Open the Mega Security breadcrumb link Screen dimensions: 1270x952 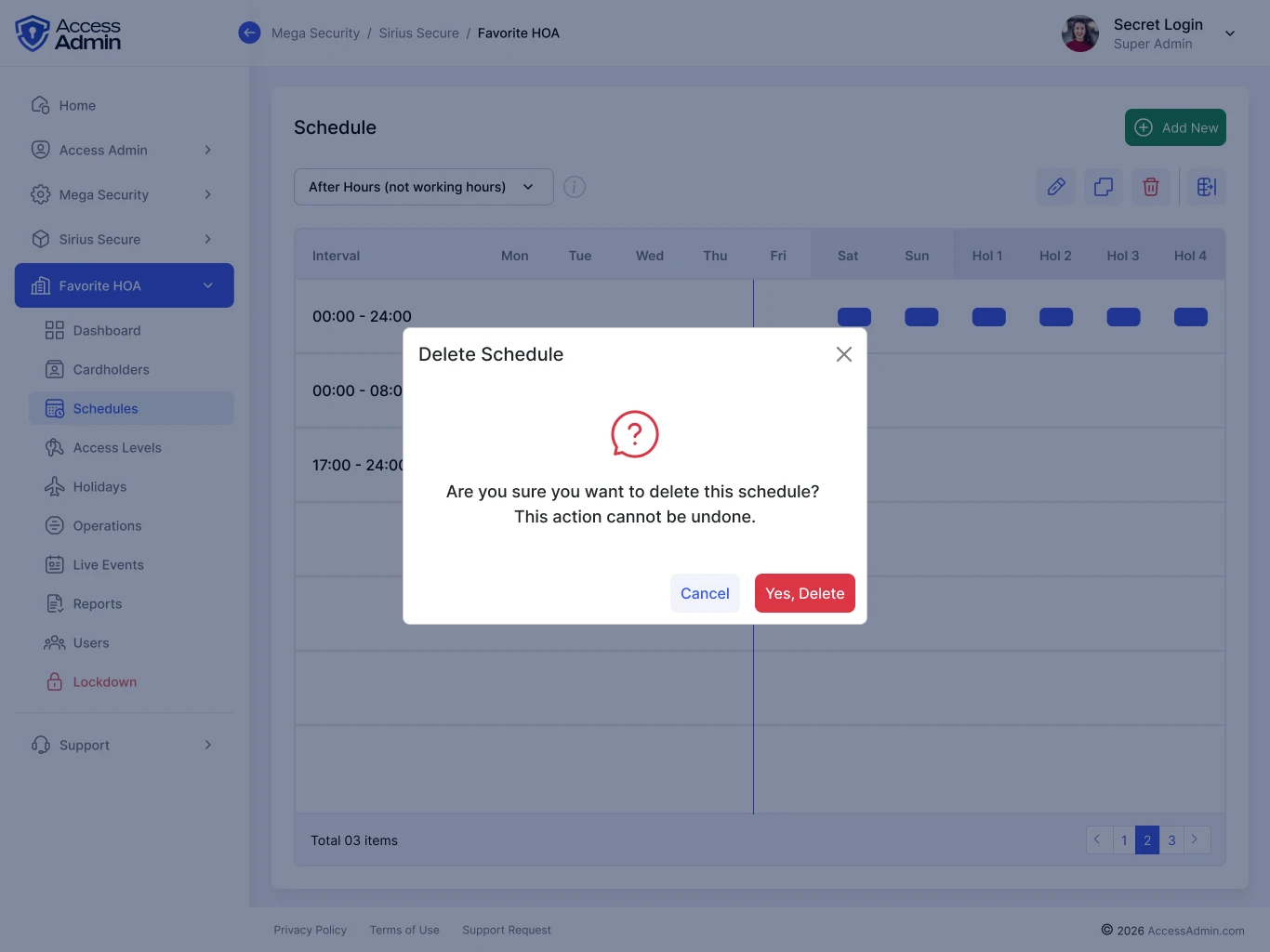315,33
